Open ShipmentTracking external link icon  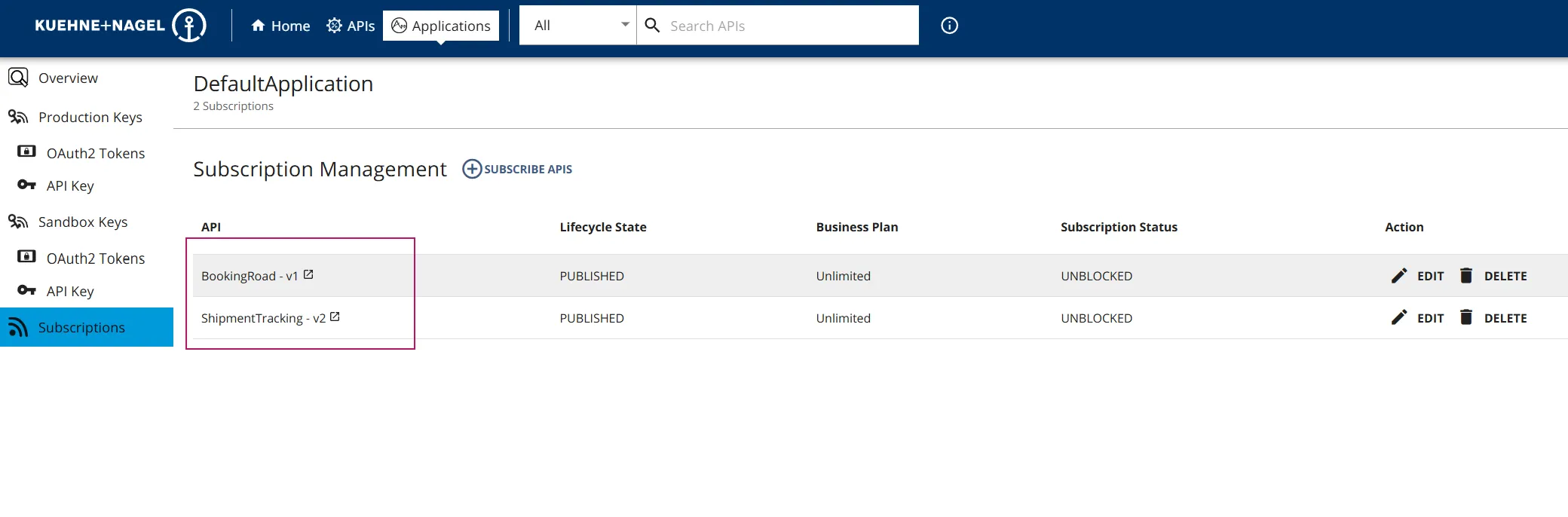pyautogui.click(x=335, y=317)
